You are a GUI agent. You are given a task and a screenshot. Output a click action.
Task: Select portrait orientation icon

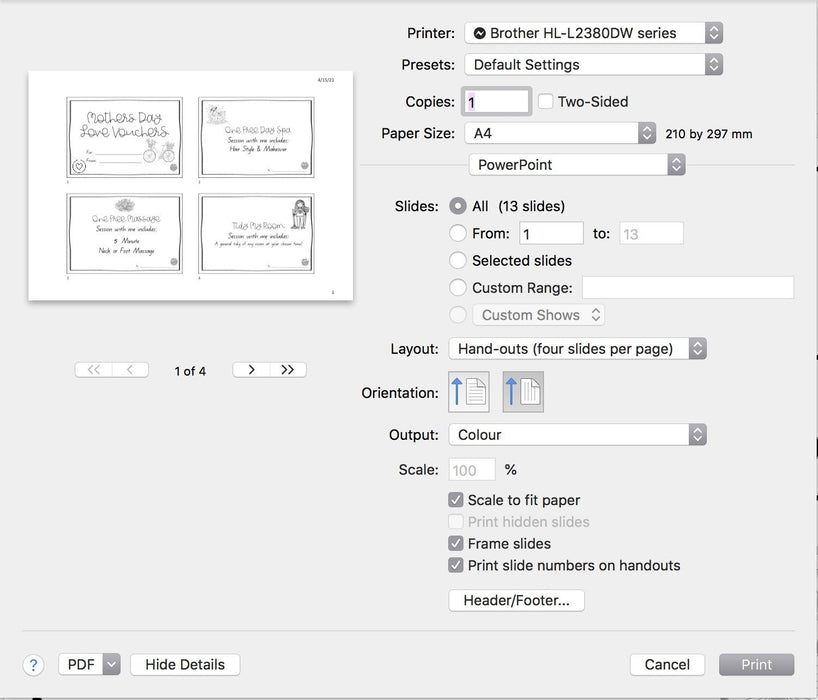468,392
